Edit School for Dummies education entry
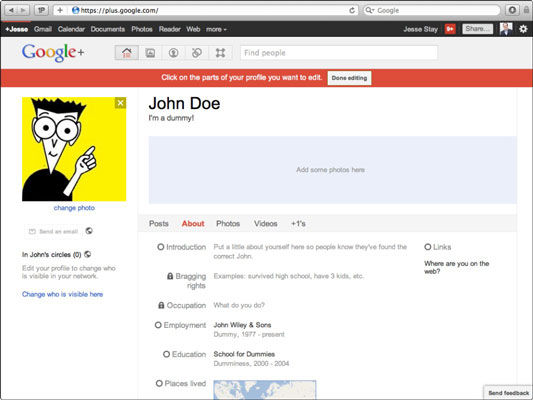Image resolution: width=533 pixels, height=400 pixels. 251,359
